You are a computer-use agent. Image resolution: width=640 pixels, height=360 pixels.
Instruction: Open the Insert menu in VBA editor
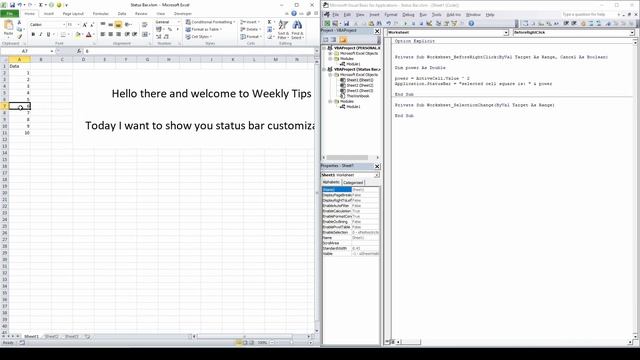tap(374, 15)
